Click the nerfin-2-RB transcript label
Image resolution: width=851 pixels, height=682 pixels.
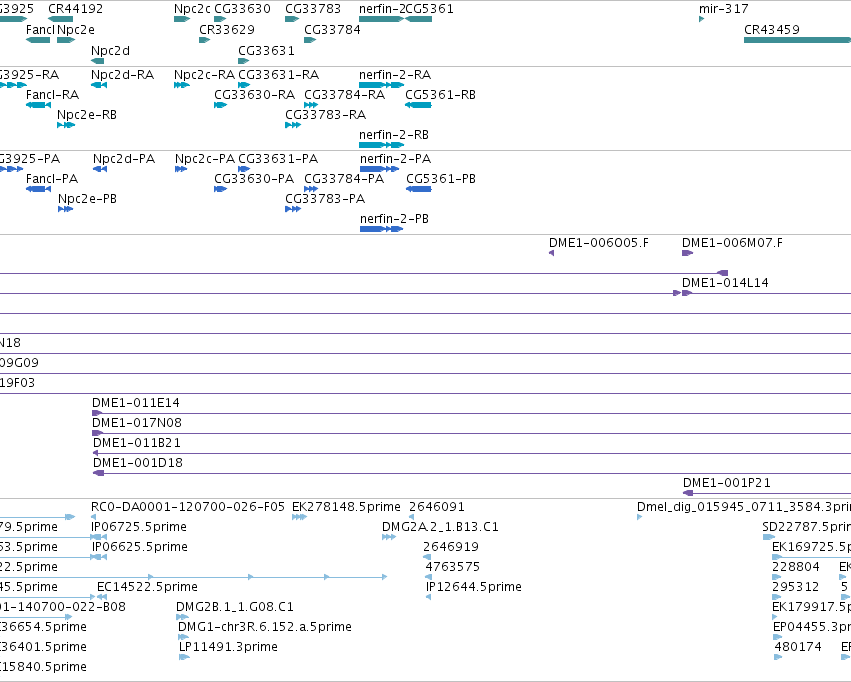click(394, 135)
